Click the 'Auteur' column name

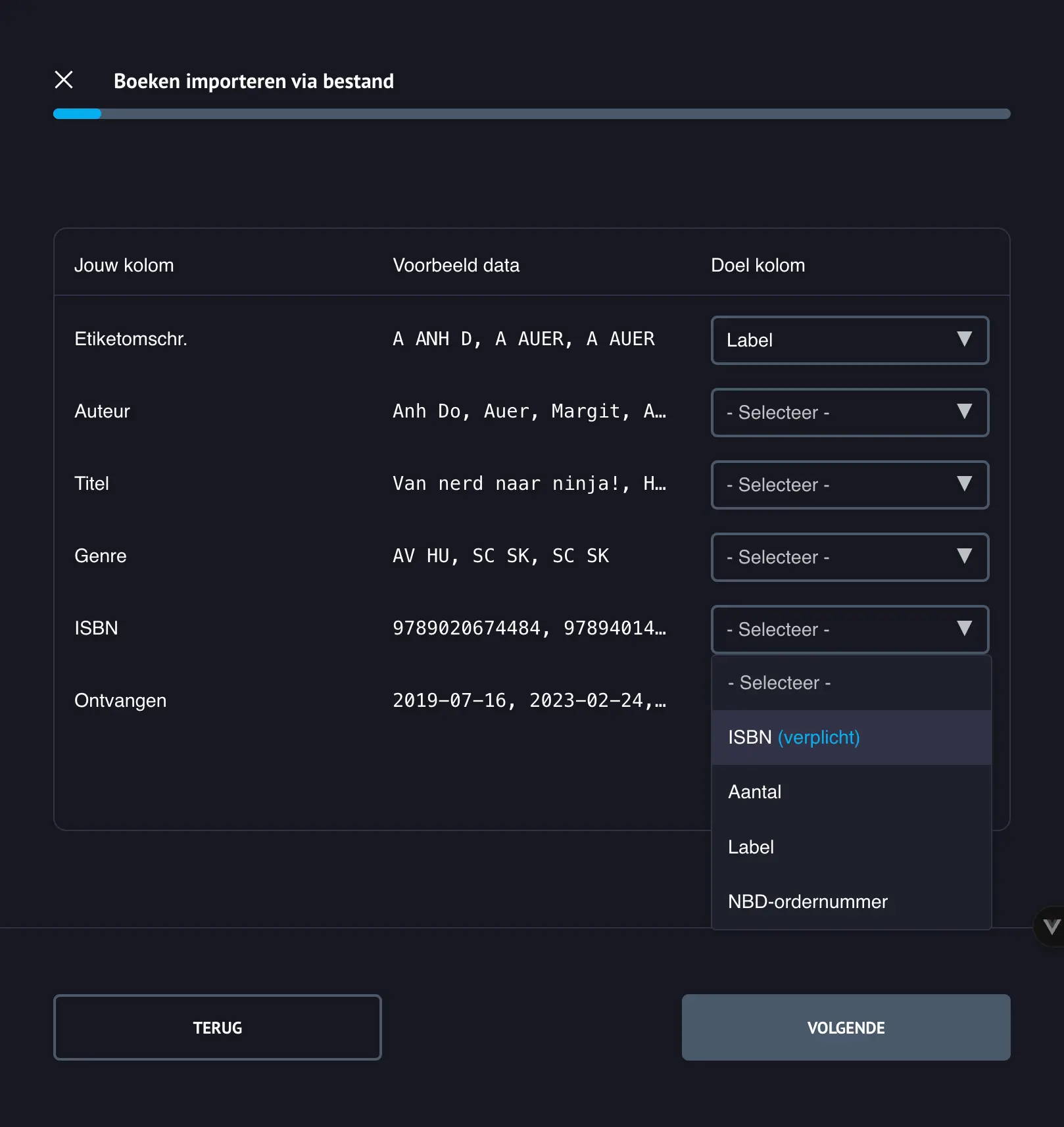point(102,412)
